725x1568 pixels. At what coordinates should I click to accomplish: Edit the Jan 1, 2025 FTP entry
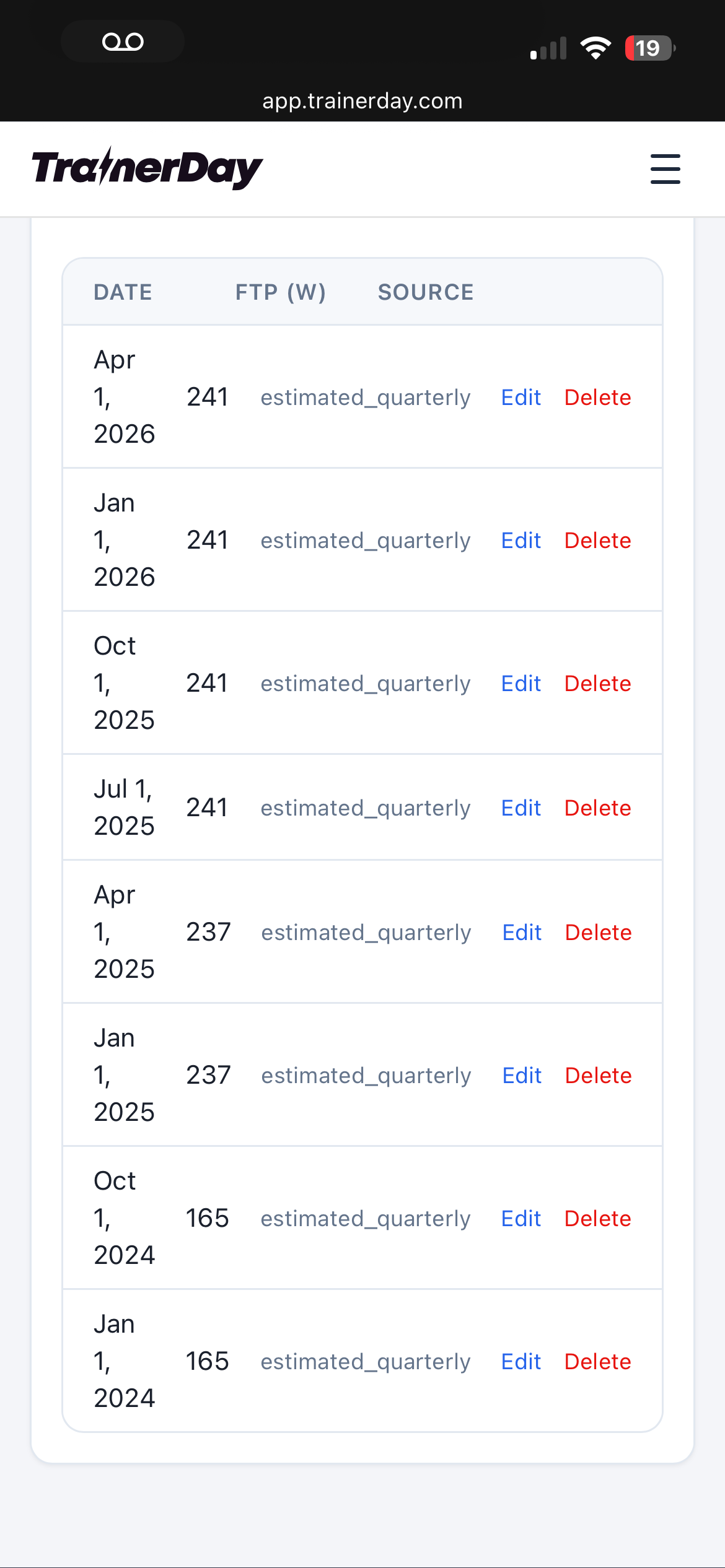[522, 1075]
